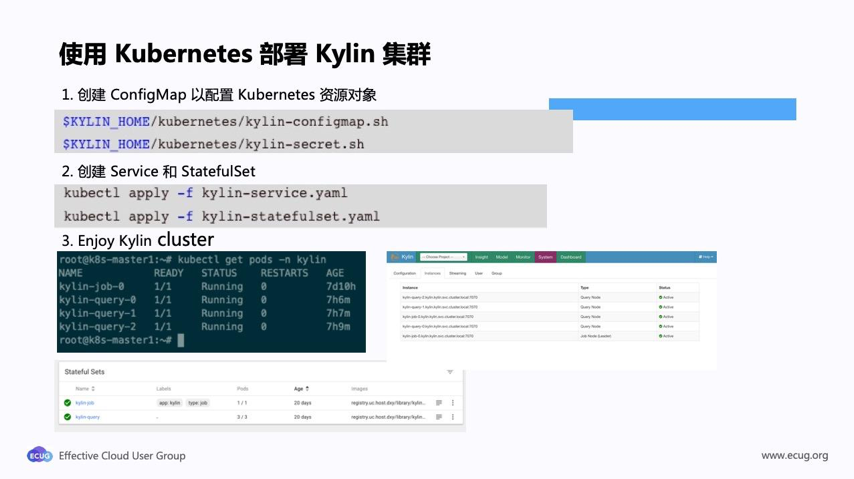
Task: Select the System menu in Kylin
Action: pyautogui.click(x=545, y=257)
